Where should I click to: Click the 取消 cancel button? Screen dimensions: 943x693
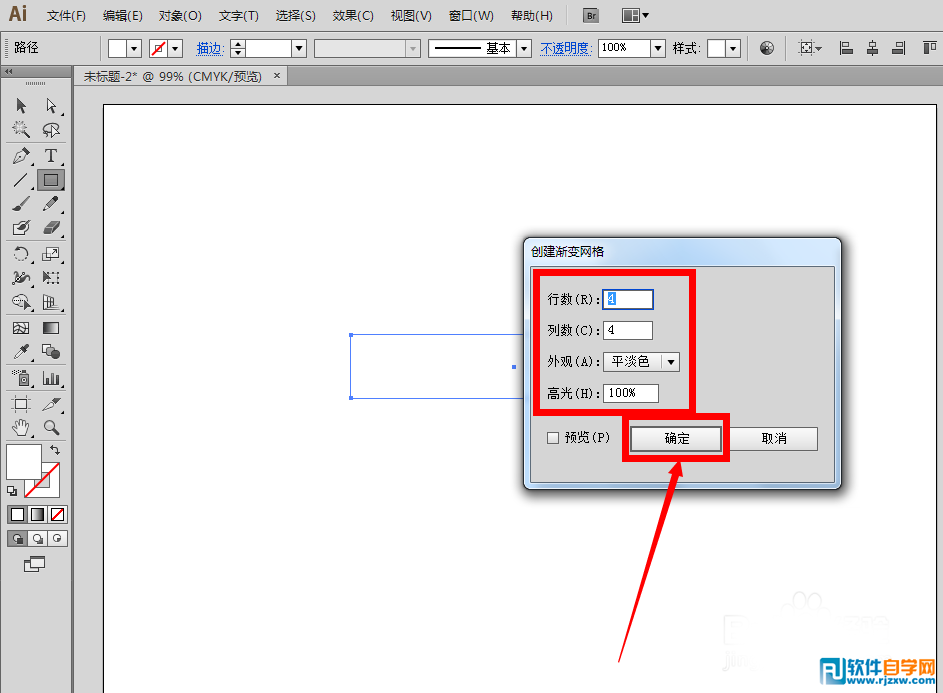[x=773, y=439]
